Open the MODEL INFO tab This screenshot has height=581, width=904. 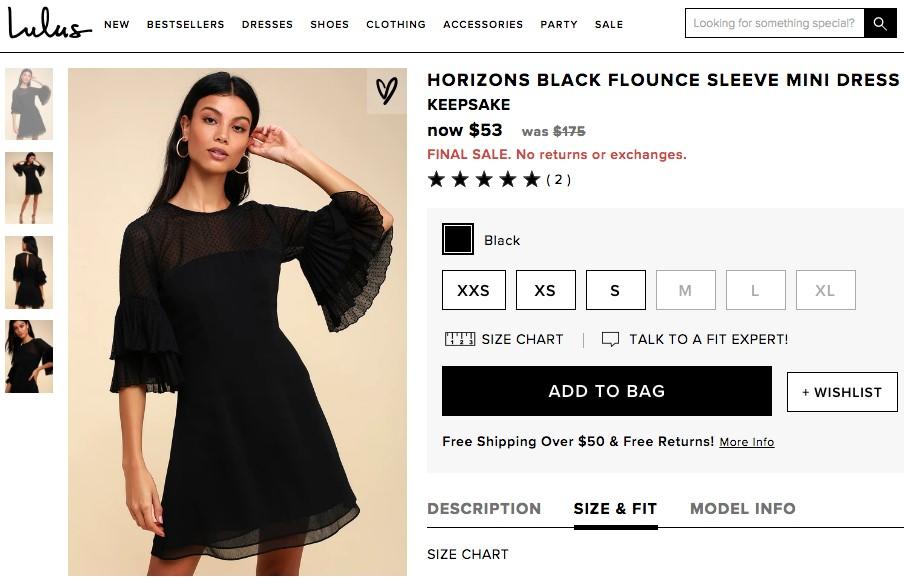click(742, 509)
